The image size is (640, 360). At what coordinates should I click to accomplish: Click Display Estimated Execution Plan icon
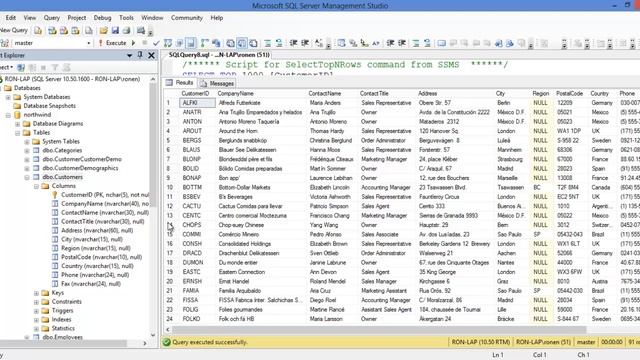coord(168,43)
